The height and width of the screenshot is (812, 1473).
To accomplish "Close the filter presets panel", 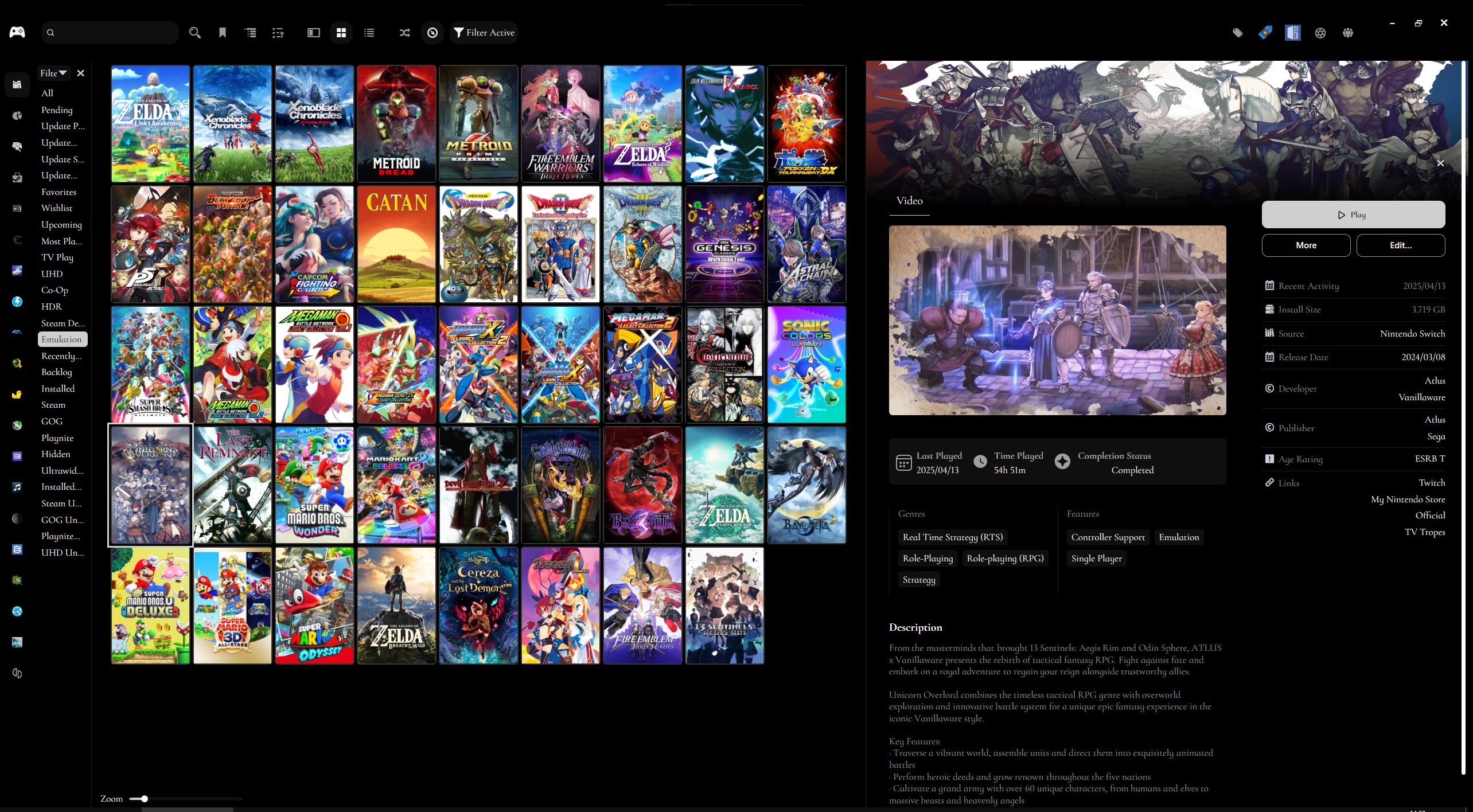I will (x=81, y=73).
